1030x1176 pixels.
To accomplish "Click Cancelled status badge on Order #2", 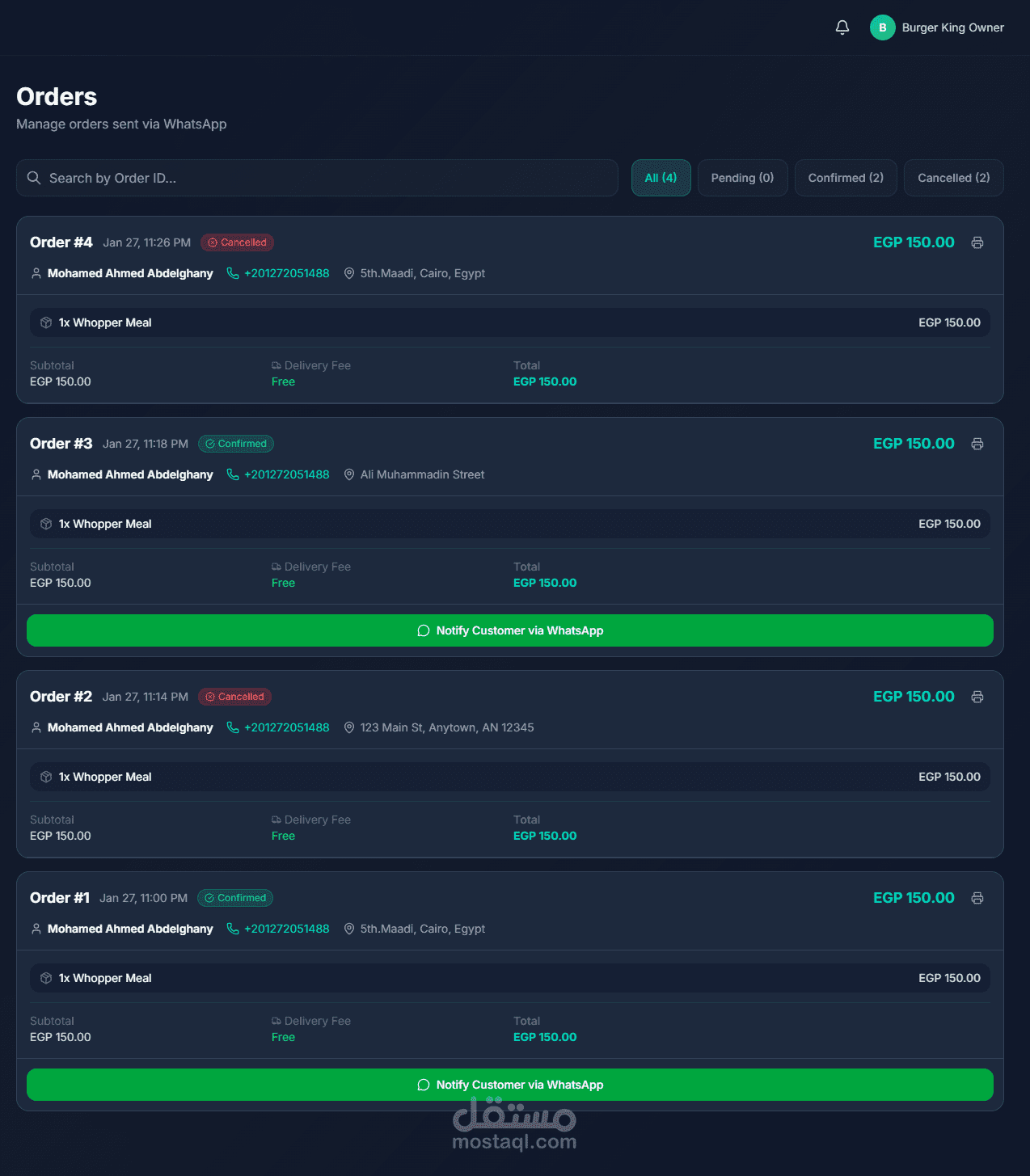I will (235, 697).
